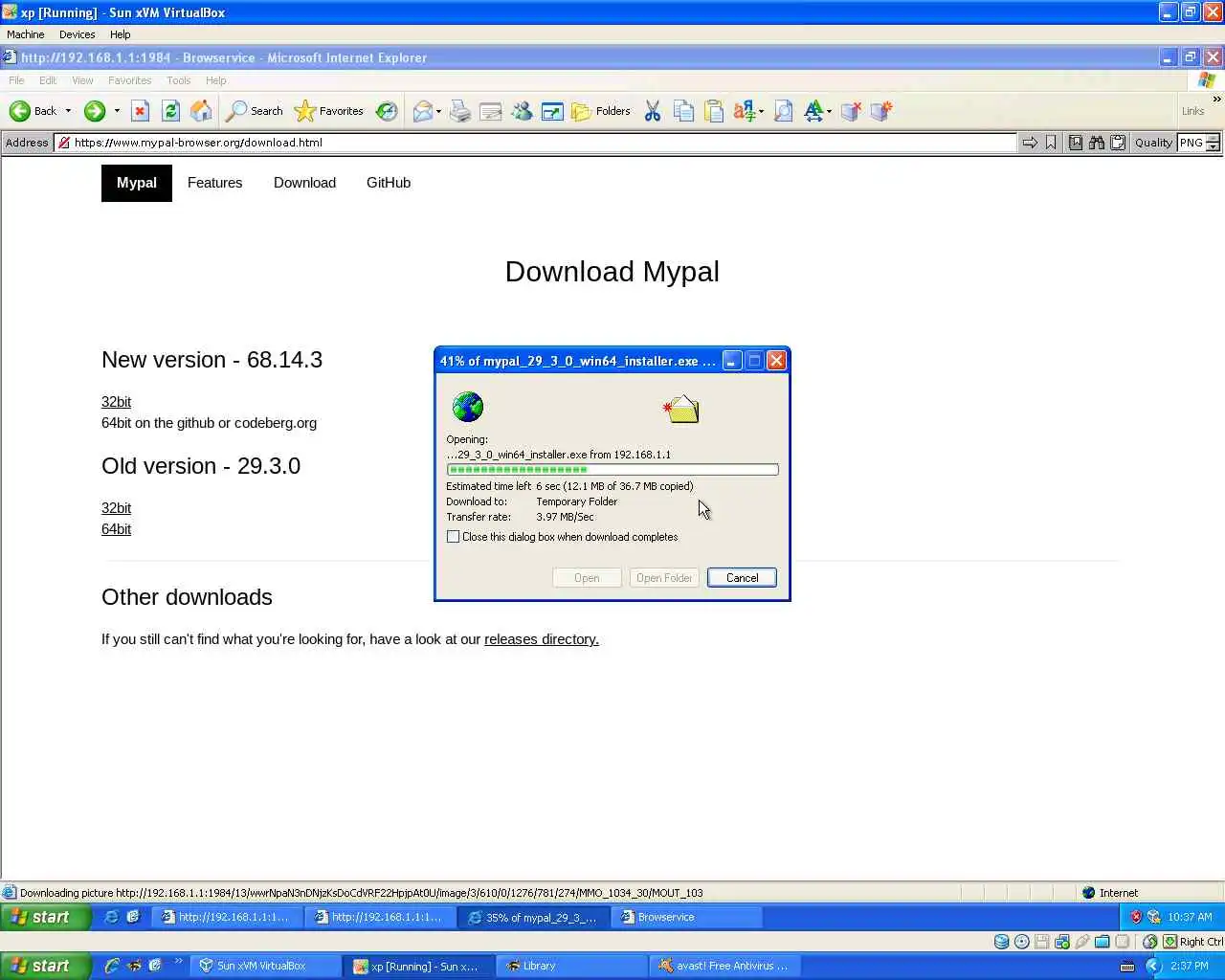This screenshot has height=980, width=1225.
Task: Open the Search toolbar button
Action: 254,111
